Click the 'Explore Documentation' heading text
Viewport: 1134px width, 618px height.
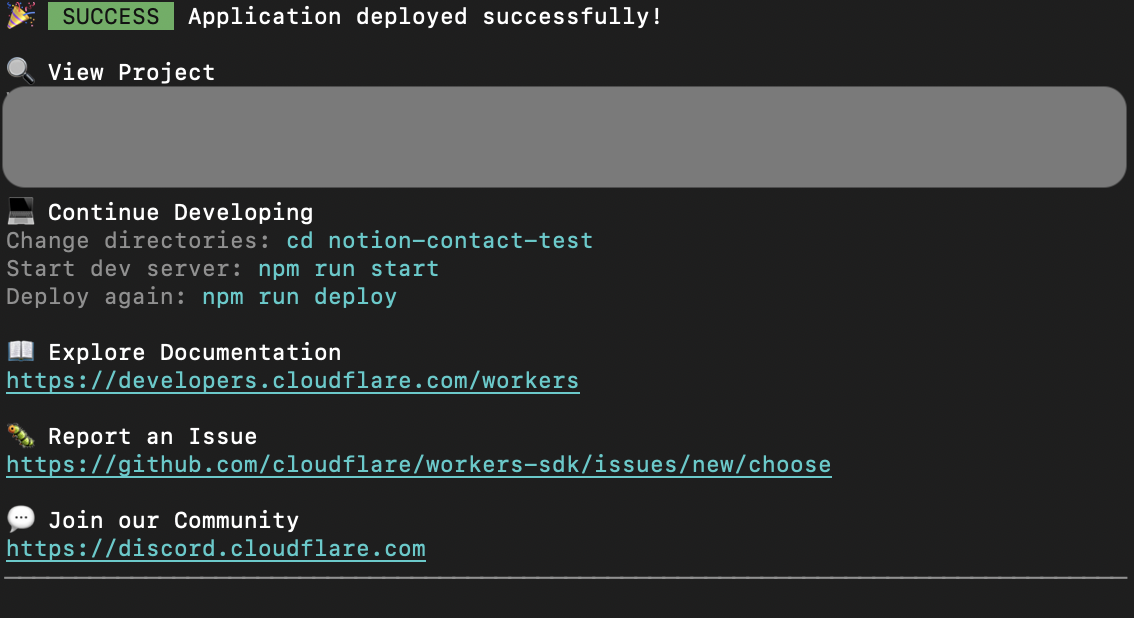(x=194, y=352)
